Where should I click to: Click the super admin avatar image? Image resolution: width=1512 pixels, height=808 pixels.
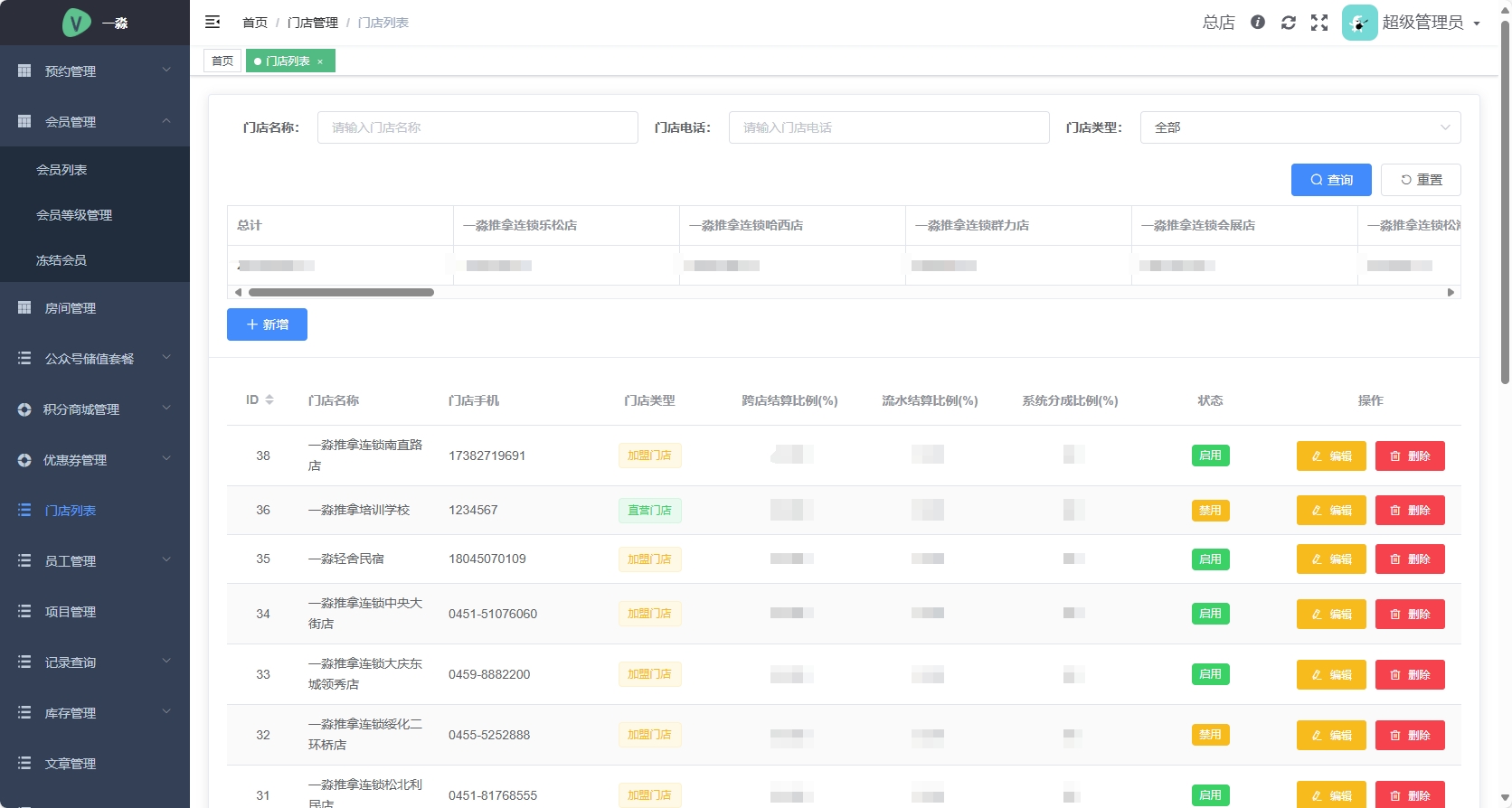(1359, 23)
